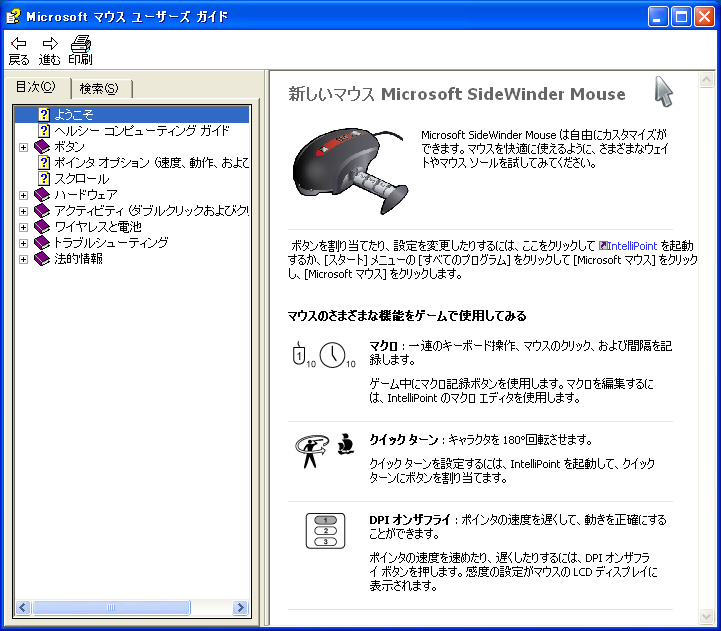Click the content pane scroll-down arrow
The height and width of the screenshot is (631, 721).
click(706, 616)
